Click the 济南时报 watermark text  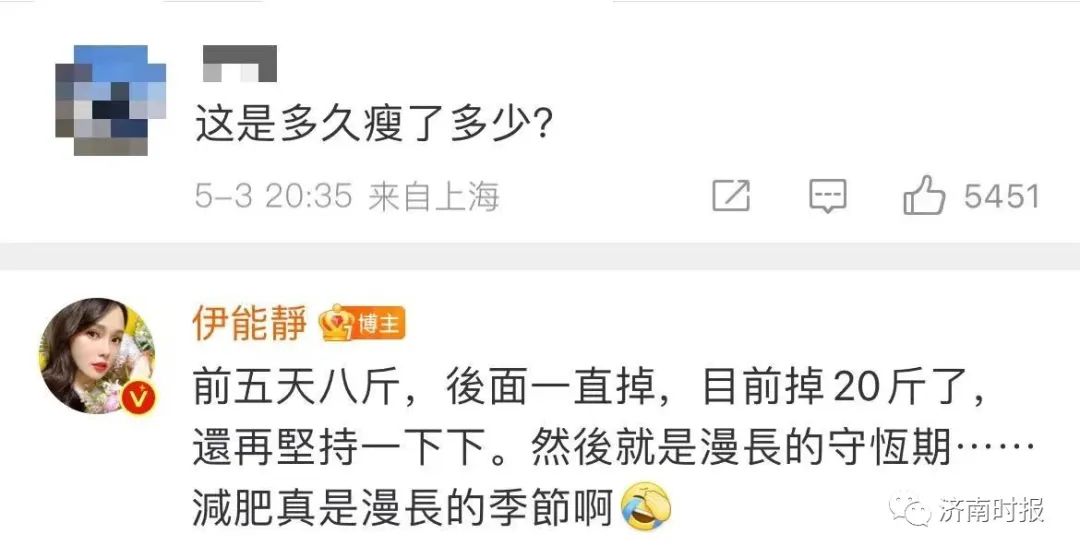tap(992, 510)
